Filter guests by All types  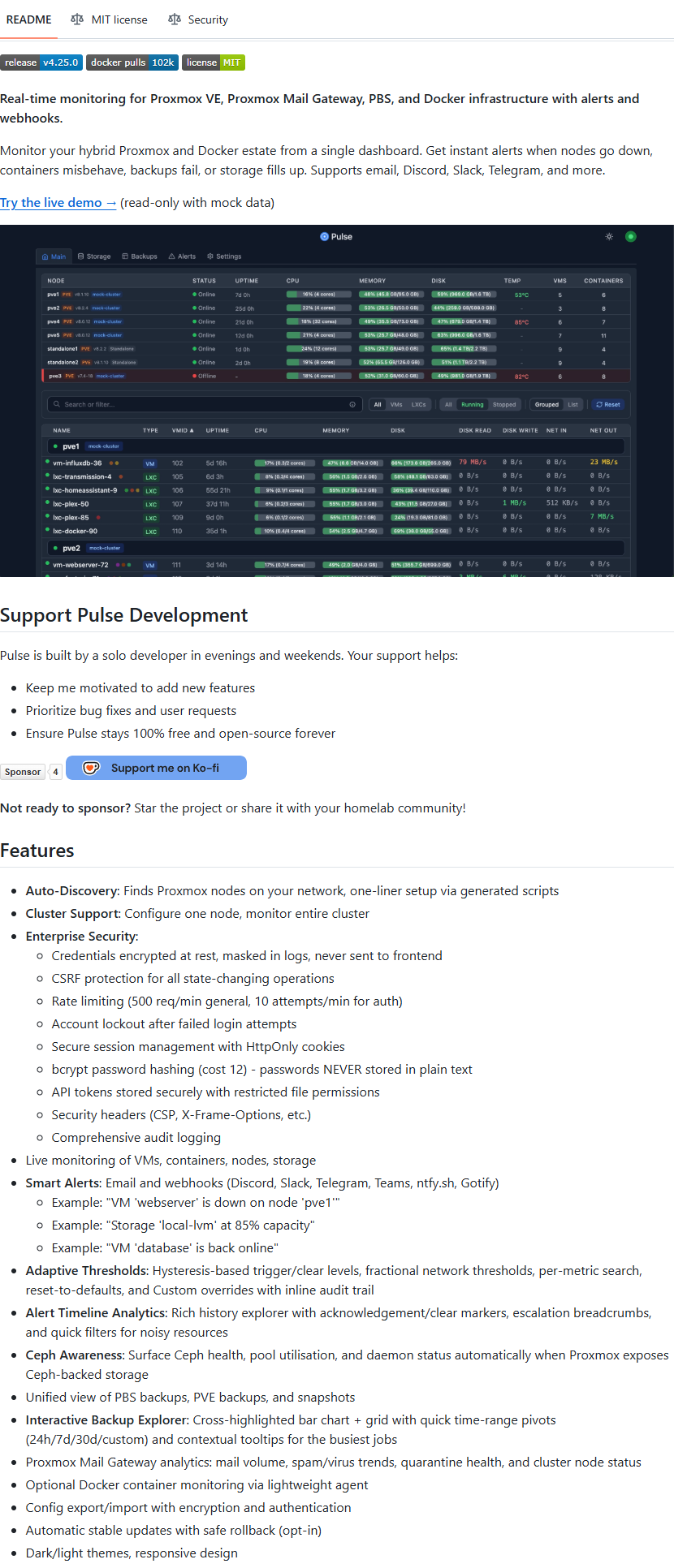coord(378,404)
